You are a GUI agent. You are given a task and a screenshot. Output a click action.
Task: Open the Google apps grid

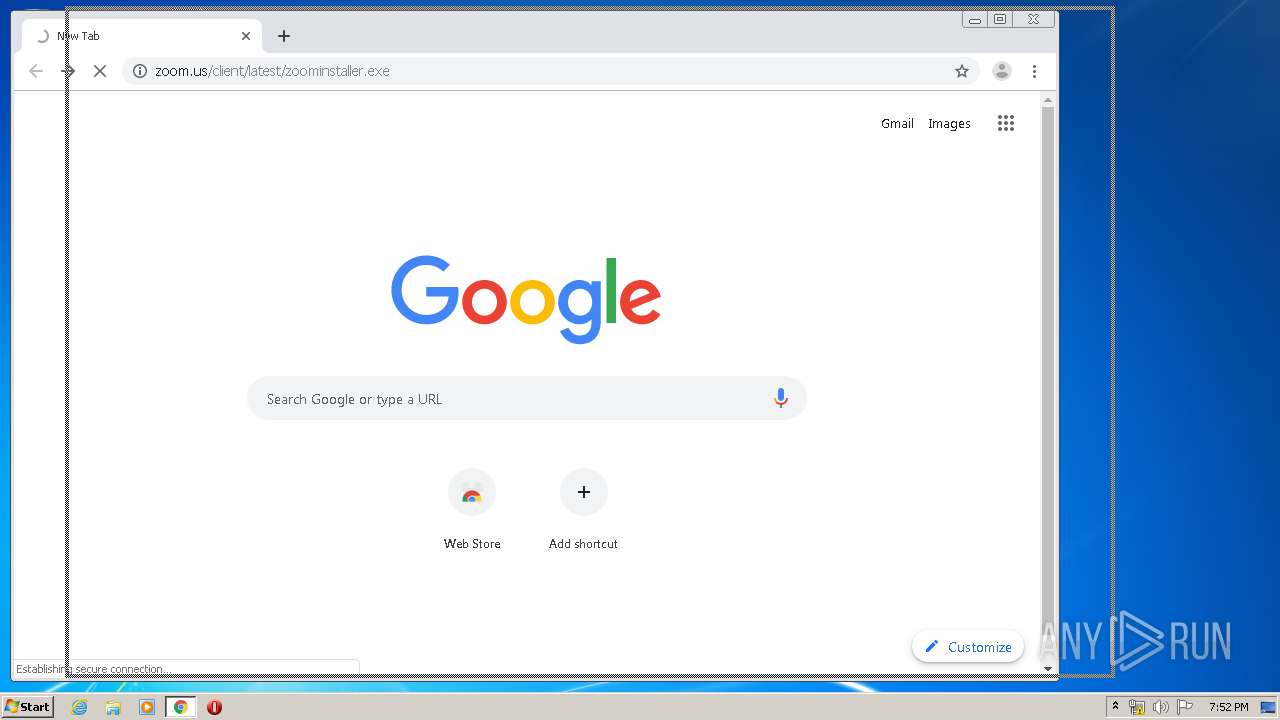1006,123
